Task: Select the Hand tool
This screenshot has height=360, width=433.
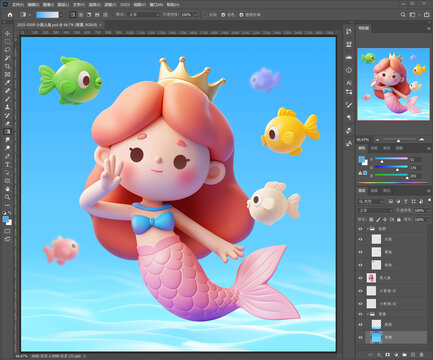Action: [7, 189]
